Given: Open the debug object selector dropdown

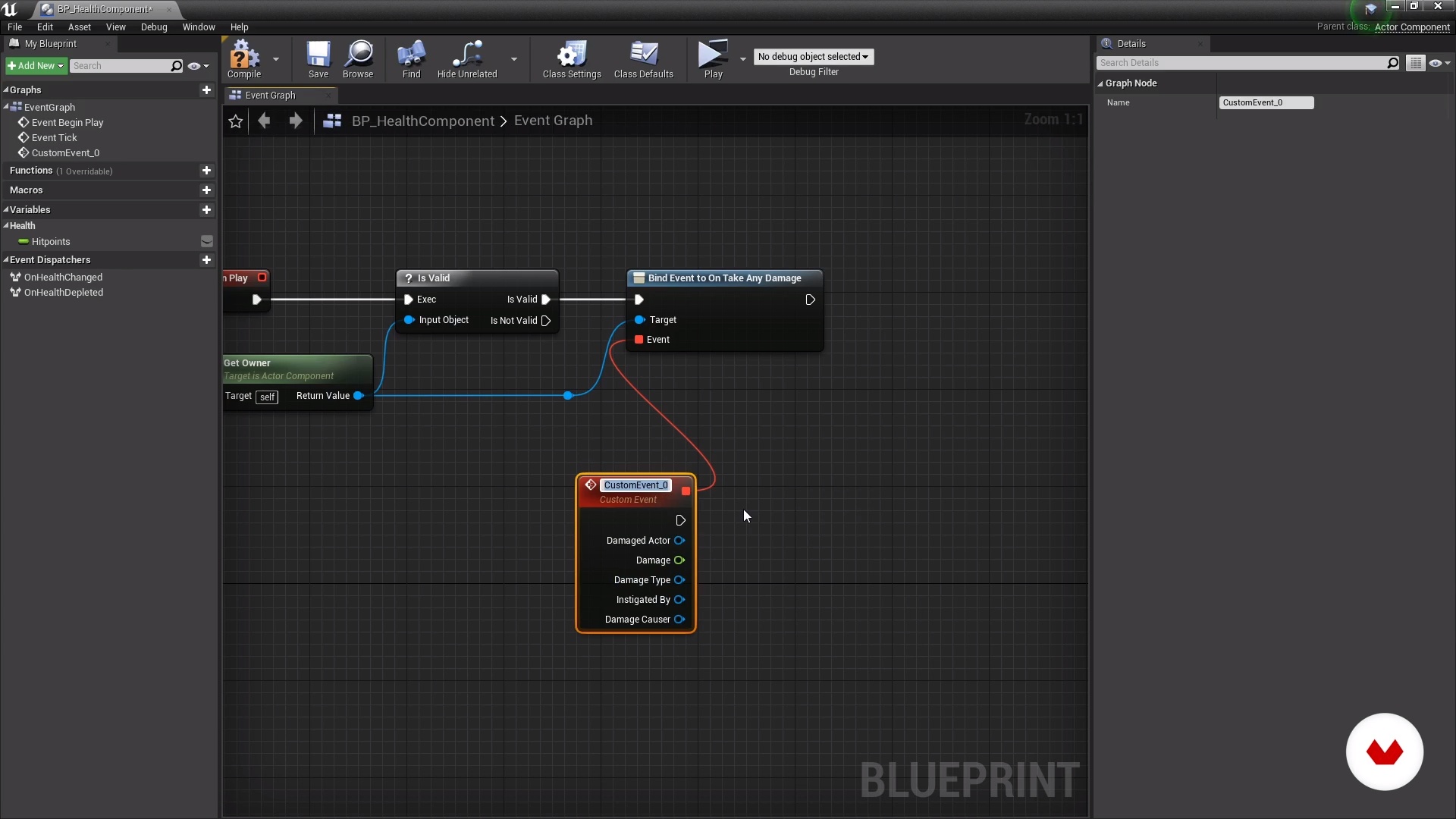Looking at the screenshot, I should pos(814,57).
